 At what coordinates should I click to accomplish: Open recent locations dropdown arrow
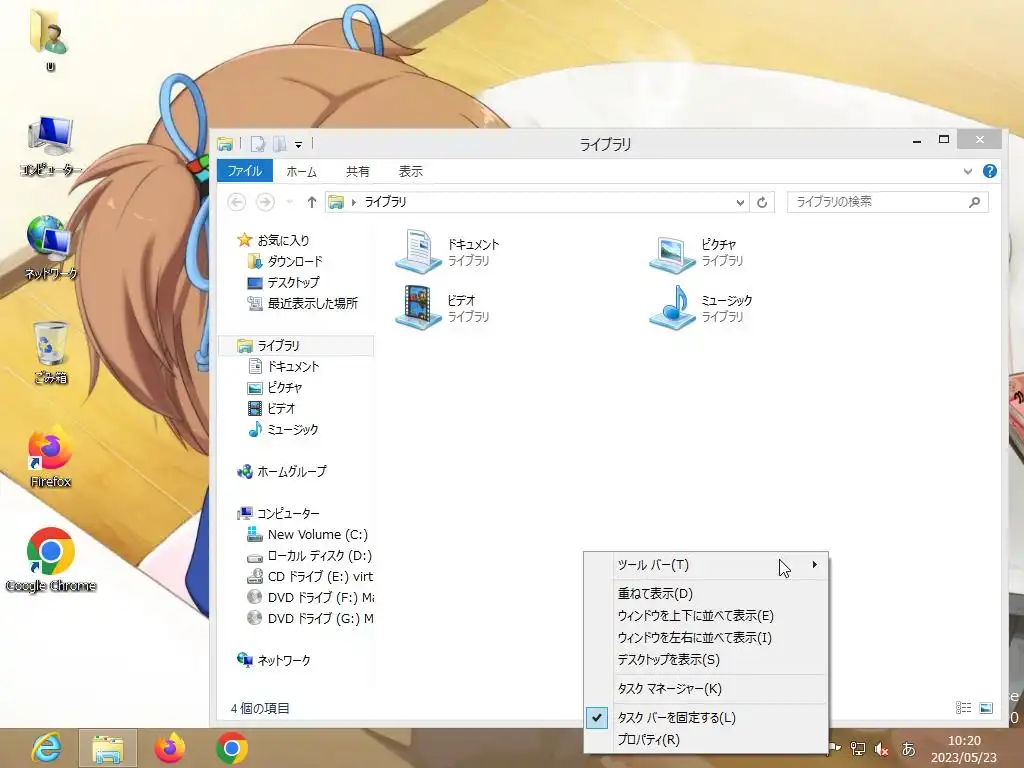tap(290, 202)
